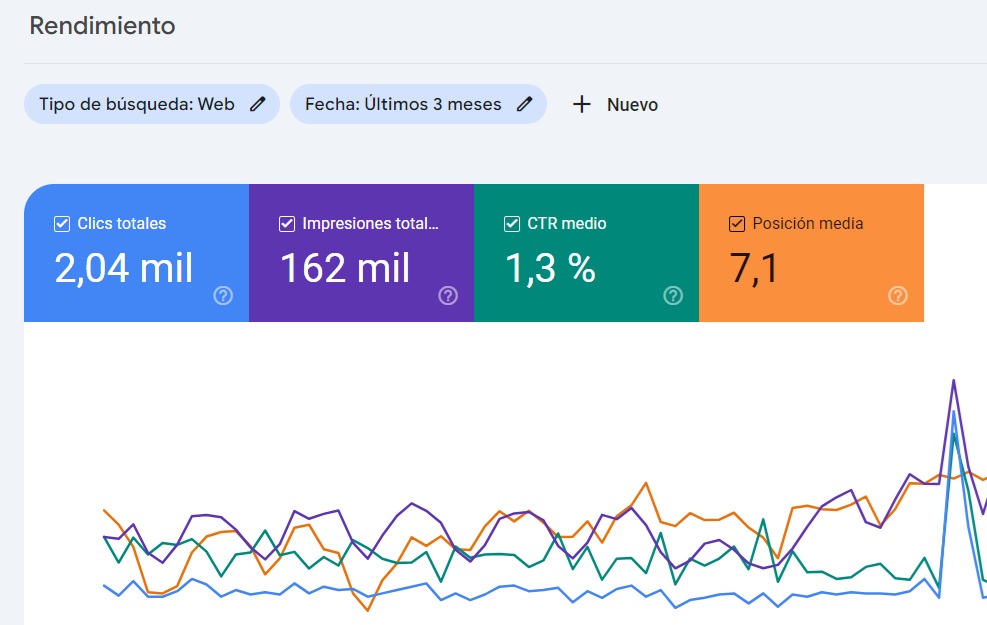Select the 162 mil impressions value
This screenshot has width=987, height=625.
(x=345, y=268)
